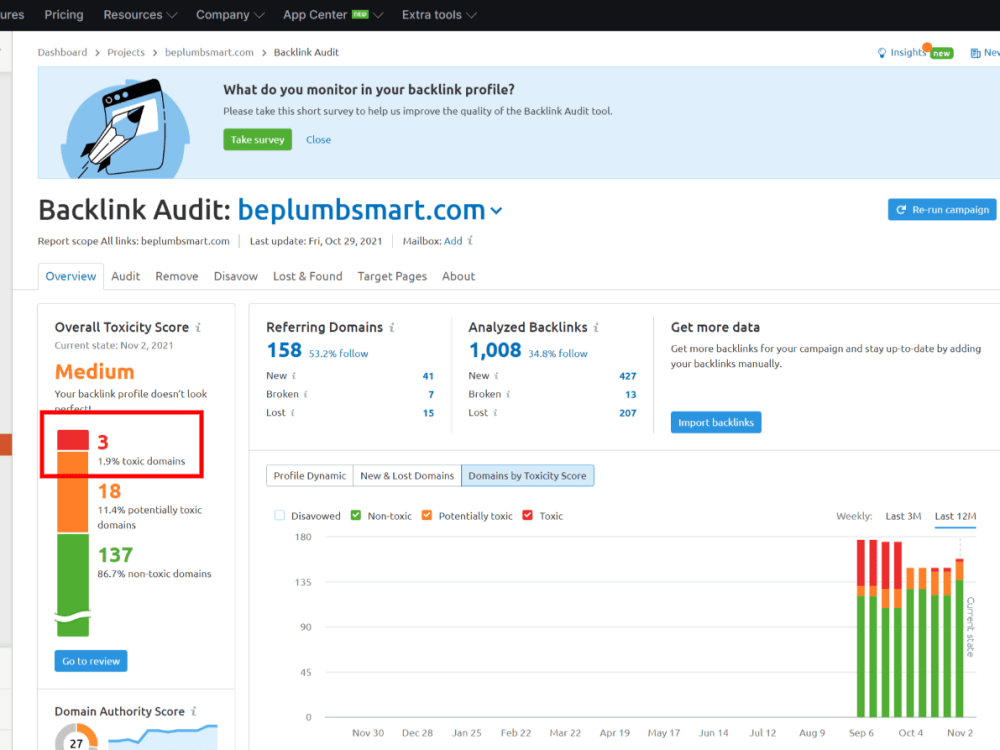Click Referring Domains total 158
1000x750 pixels.
[x=284, y=350]
